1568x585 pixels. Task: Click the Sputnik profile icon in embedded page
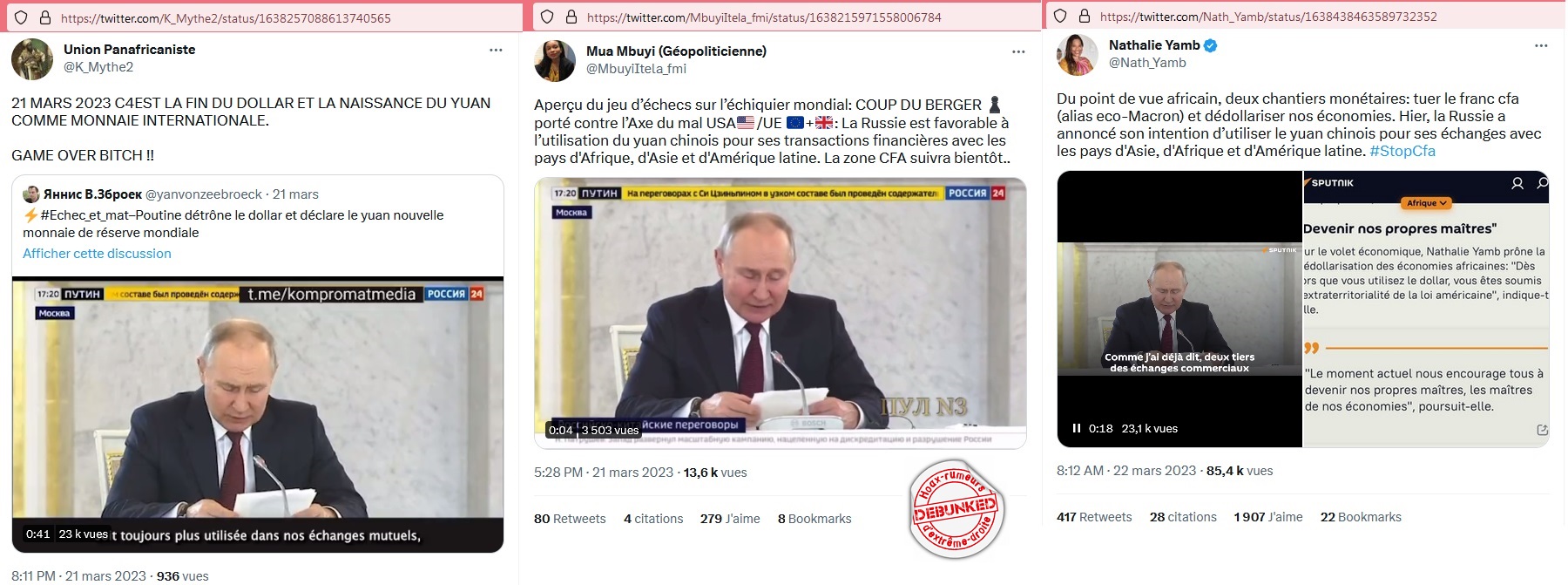[x=1517, y=183]
